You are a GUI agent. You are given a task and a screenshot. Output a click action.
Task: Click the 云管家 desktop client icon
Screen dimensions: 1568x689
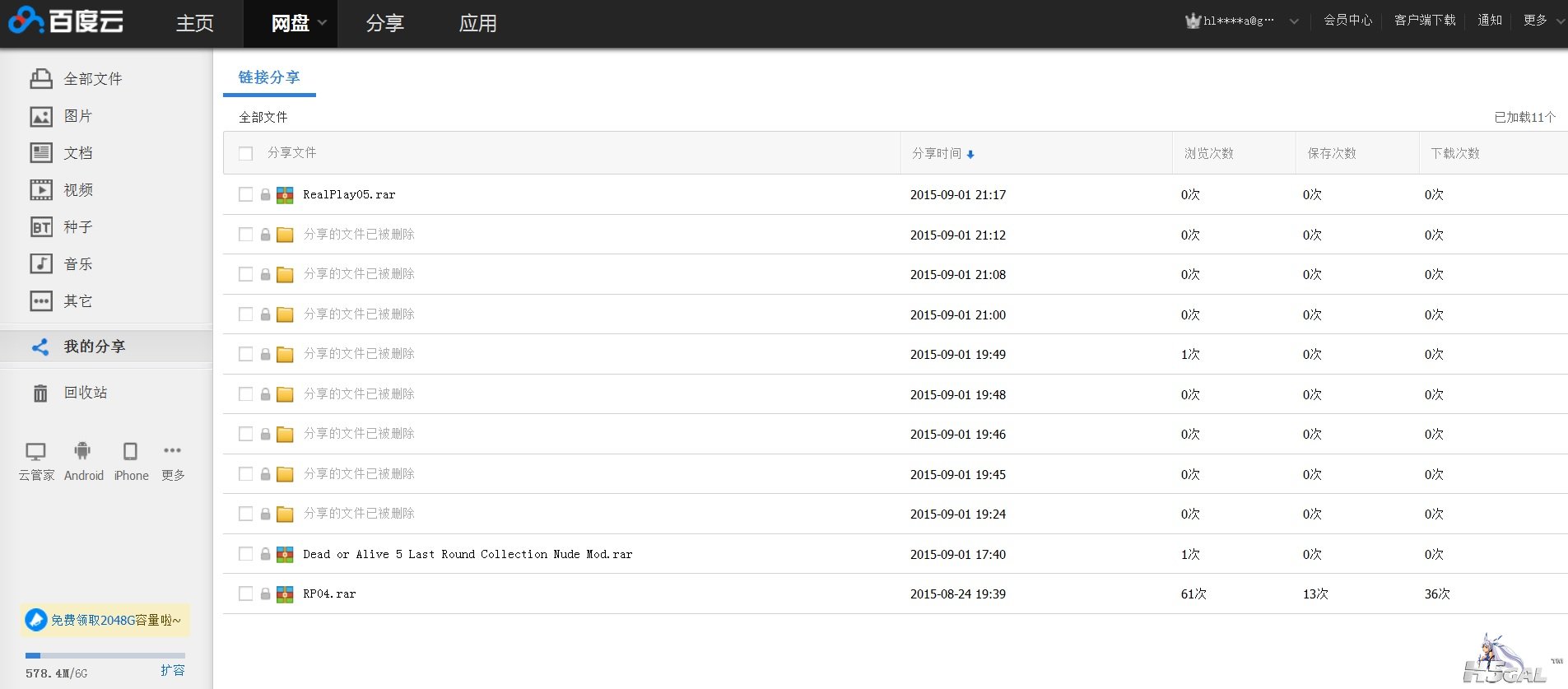pyautogui.click(x=35, y=451)
